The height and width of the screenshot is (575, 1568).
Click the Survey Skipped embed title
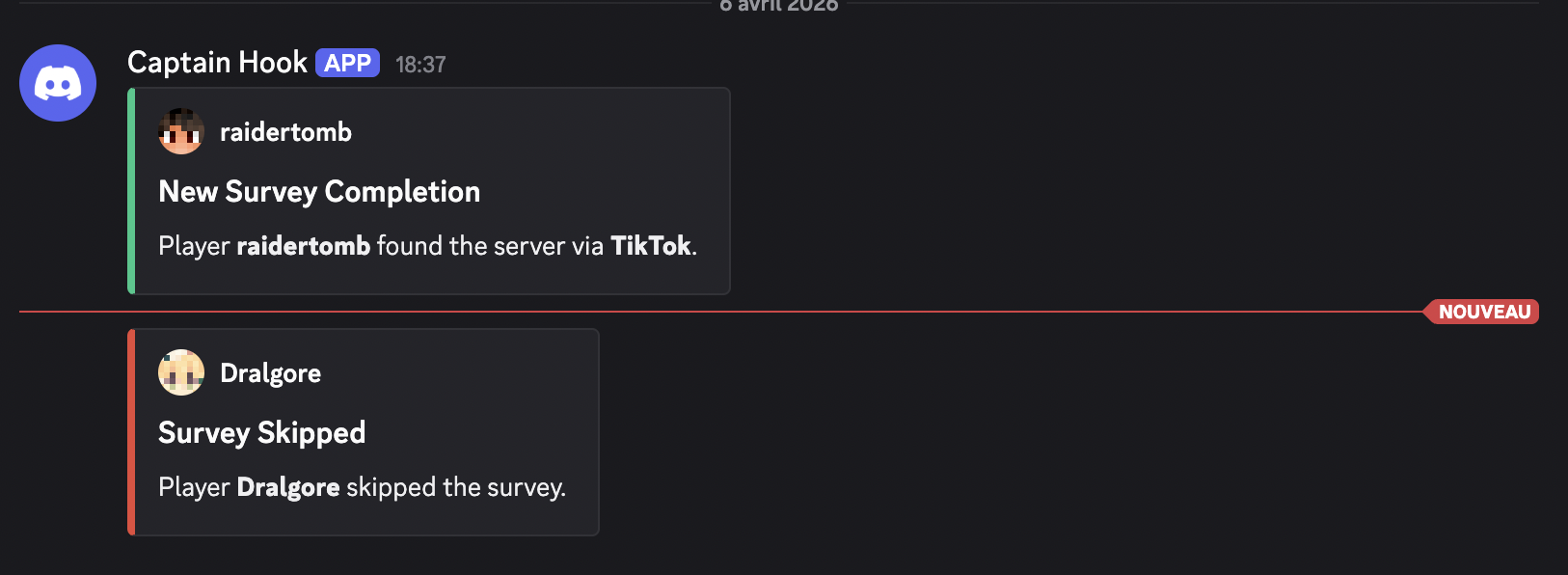click(262, 433)
